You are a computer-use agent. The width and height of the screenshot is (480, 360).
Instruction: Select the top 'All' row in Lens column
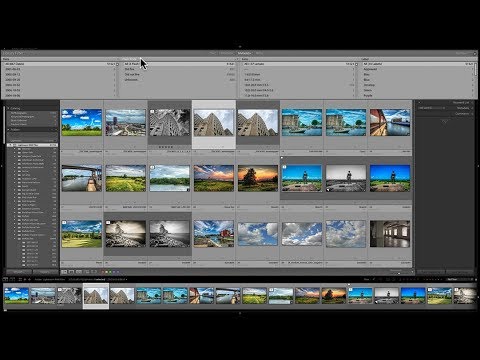pos(298,64)
